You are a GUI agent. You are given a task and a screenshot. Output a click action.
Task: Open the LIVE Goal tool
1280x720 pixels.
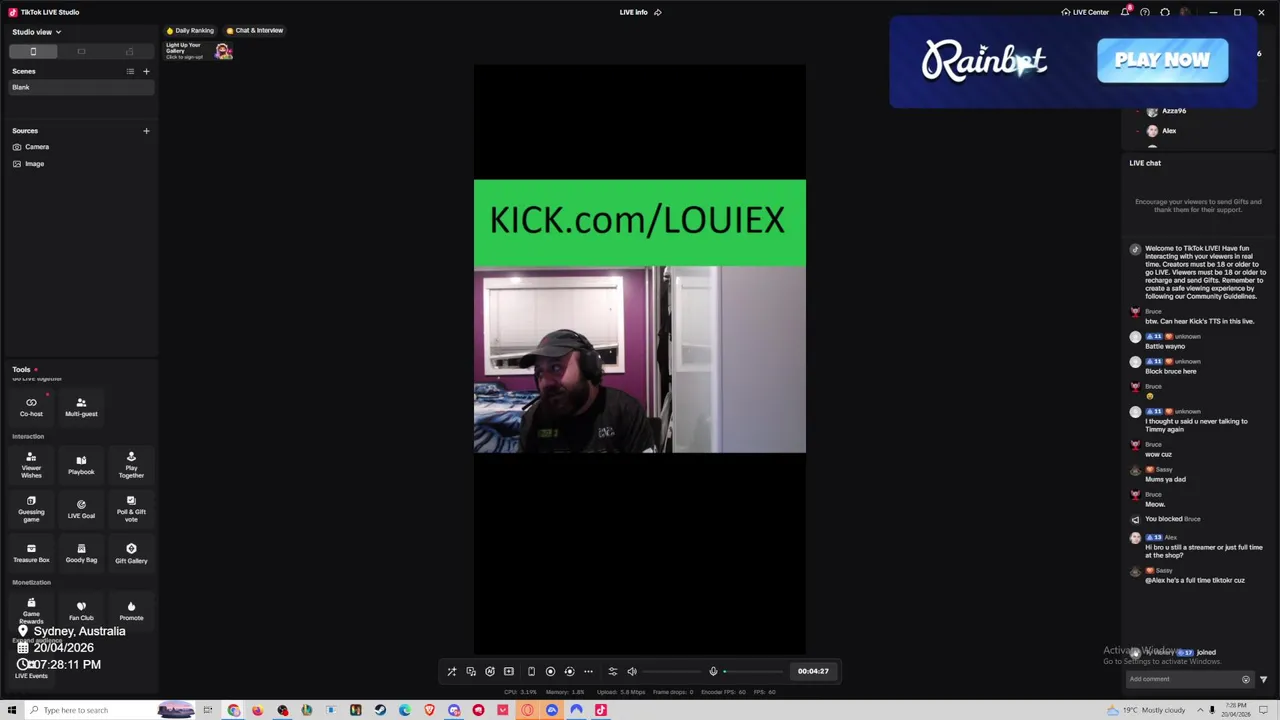tap(81, 509)
